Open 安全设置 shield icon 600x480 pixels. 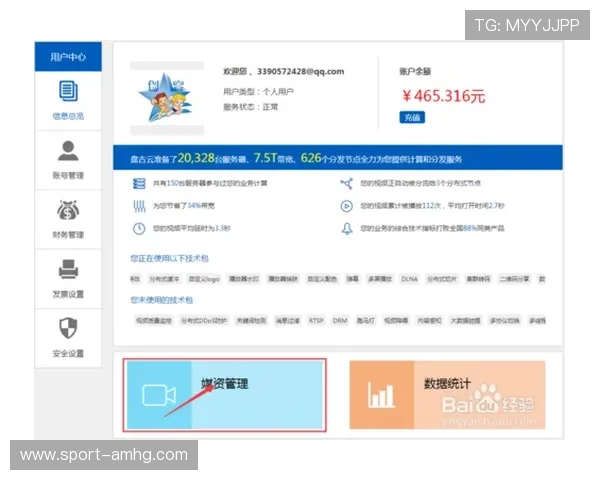[x=68, y=328]
